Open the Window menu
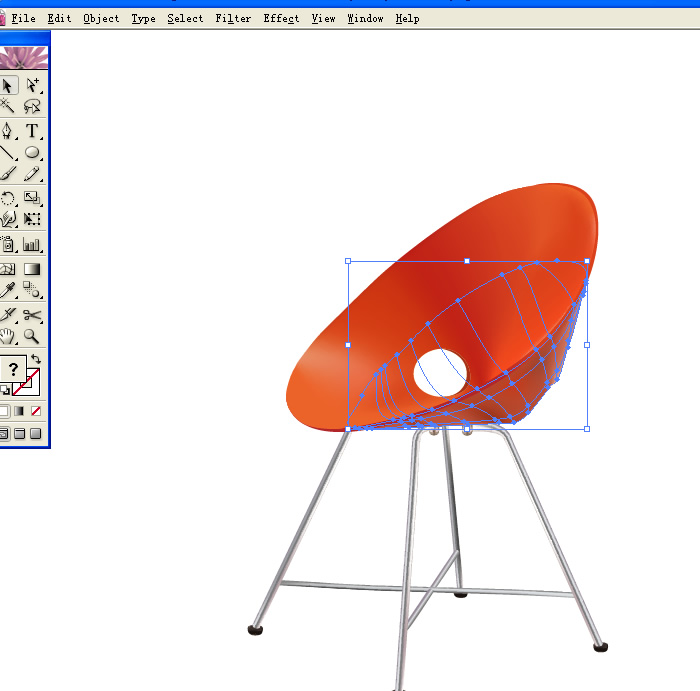This screenshot has width=700, height=691. tap(365, 18)
